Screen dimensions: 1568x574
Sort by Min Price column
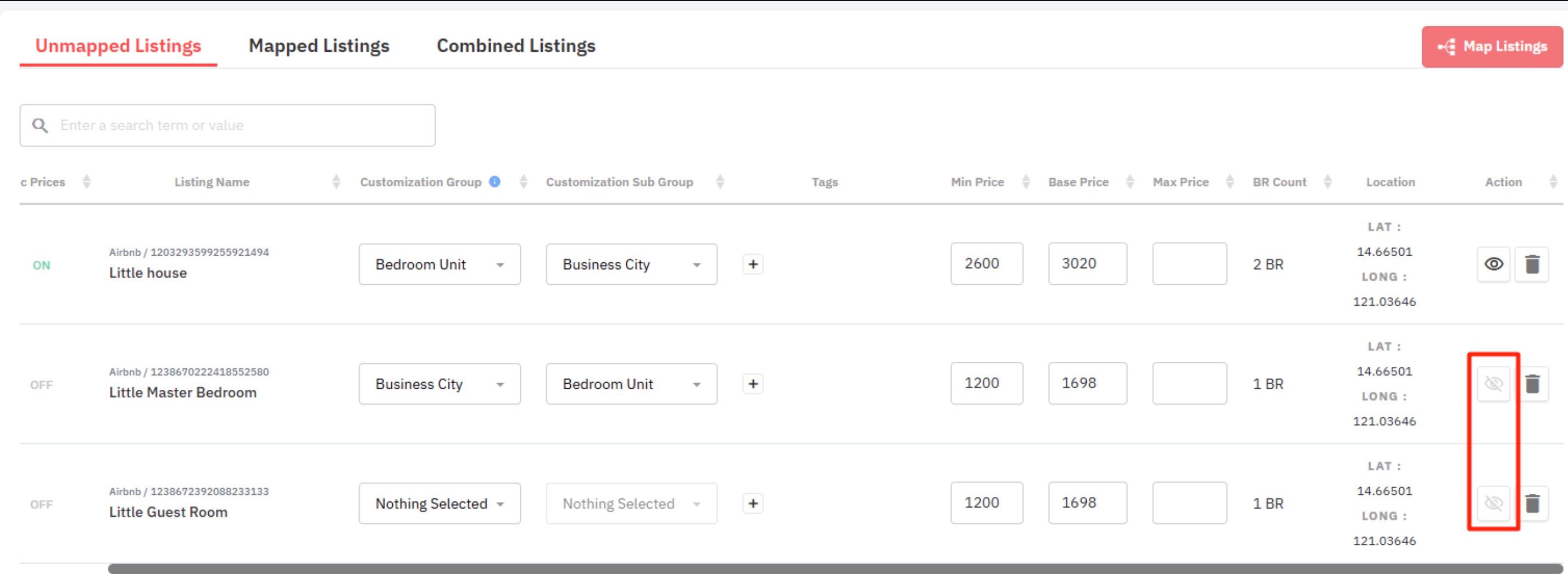point(1026,181)
